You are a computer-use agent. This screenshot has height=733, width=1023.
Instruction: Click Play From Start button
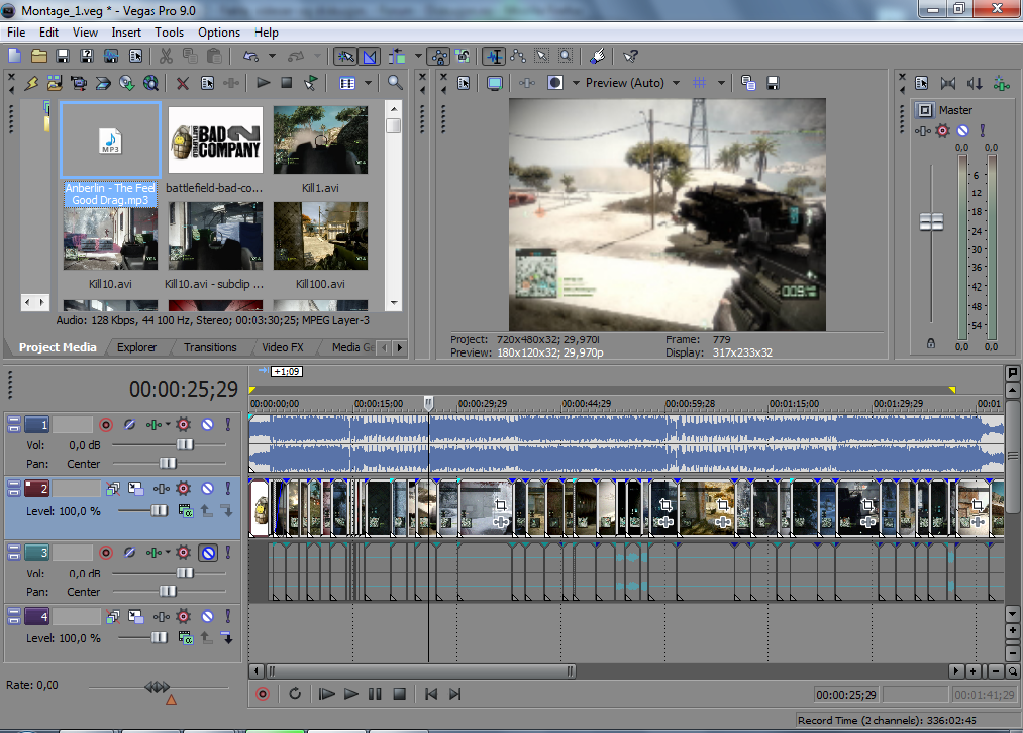pos(326,694)
